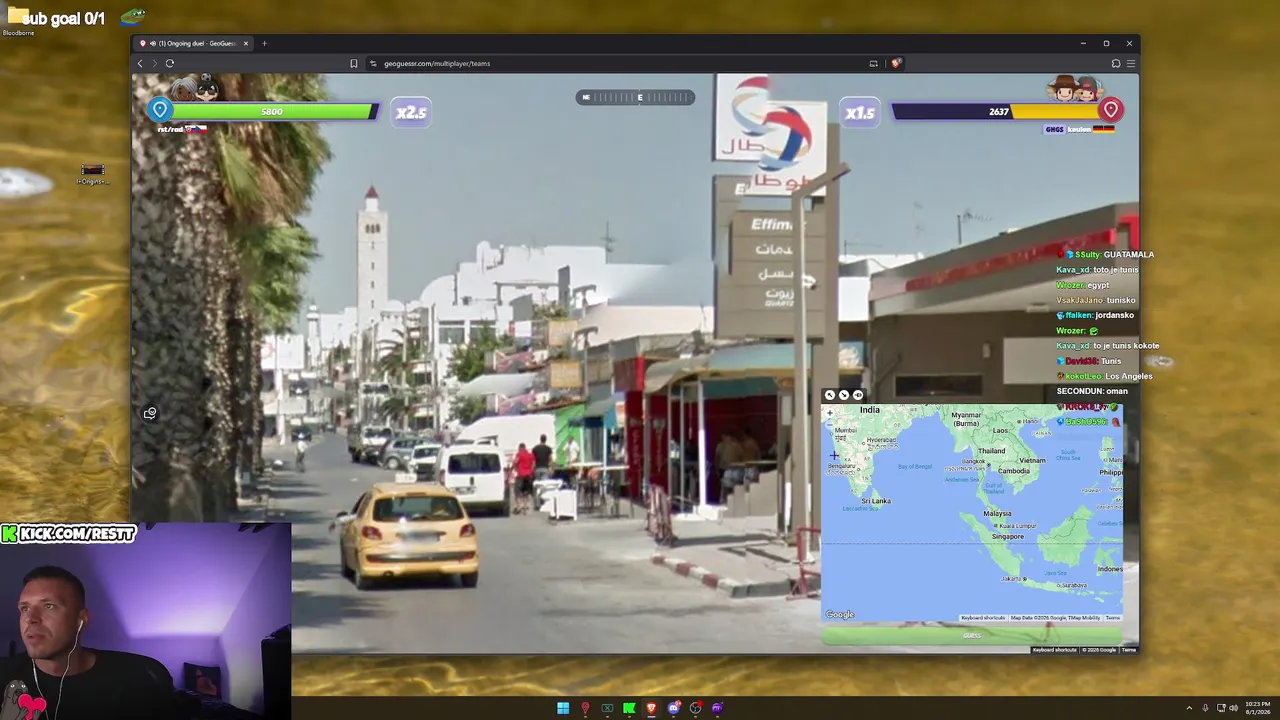
Task: Shrink the guess map with the second arrow
Action: pos(844,395)
